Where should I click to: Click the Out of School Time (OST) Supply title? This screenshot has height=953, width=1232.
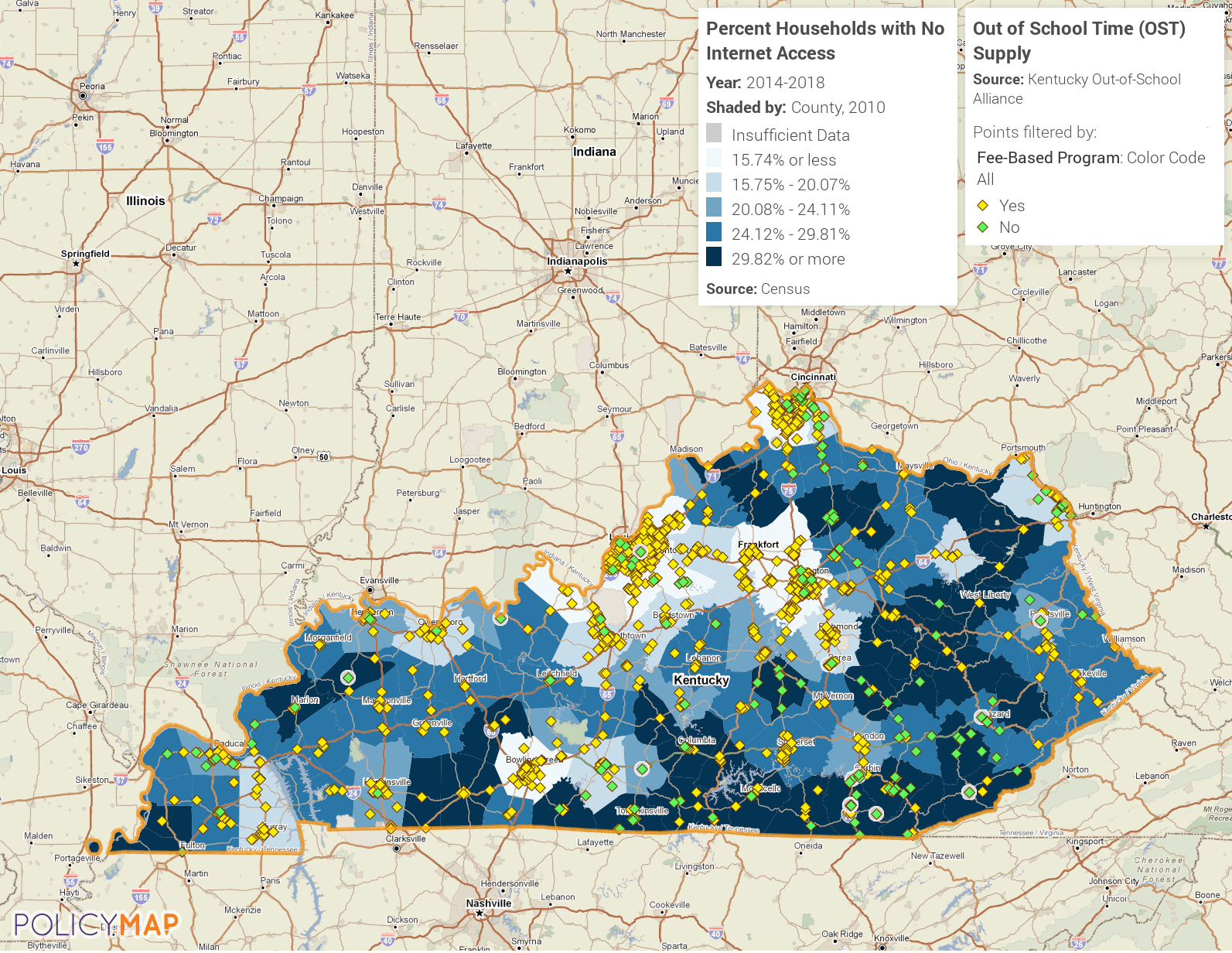pyautogui.click(x=1079, y=41)
